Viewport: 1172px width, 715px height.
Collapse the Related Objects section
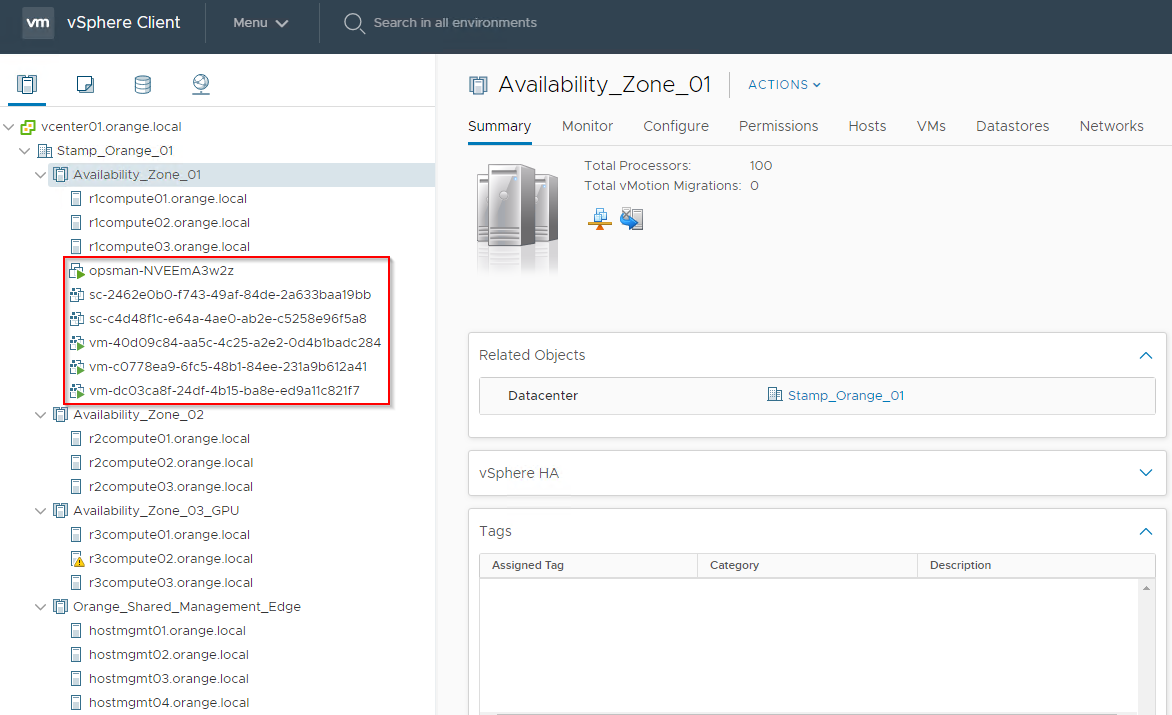click(1146, 354)
